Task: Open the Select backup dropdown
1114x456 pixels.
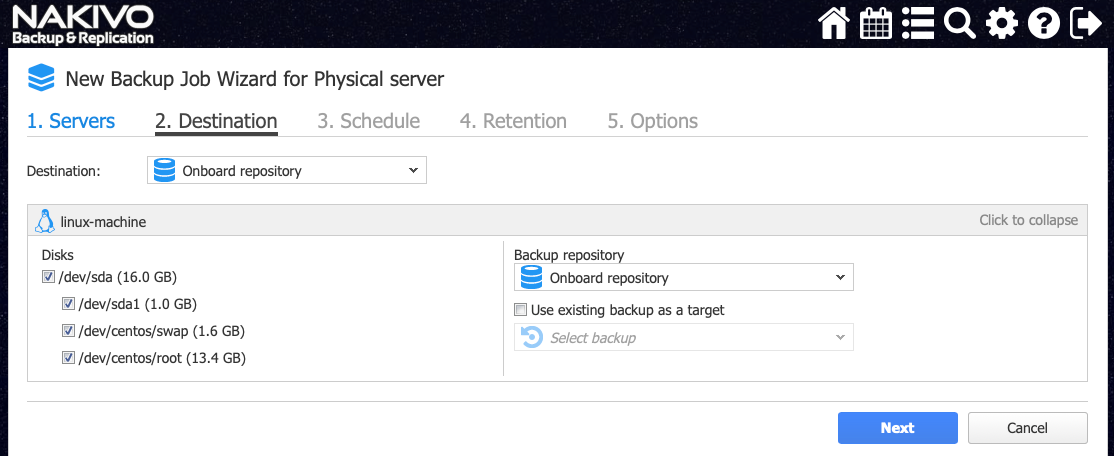Action: [683, 337]
